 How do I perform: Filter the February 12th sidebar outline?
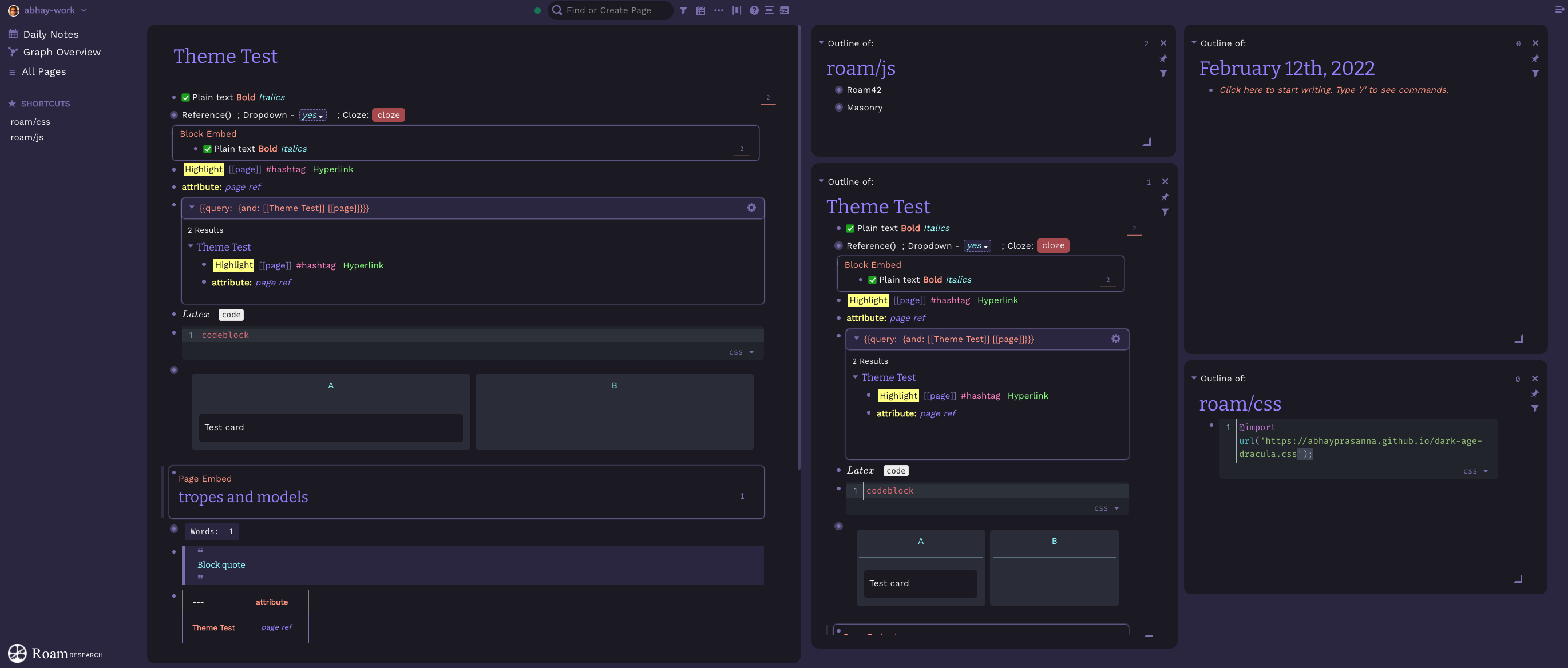pos(1535,74)
